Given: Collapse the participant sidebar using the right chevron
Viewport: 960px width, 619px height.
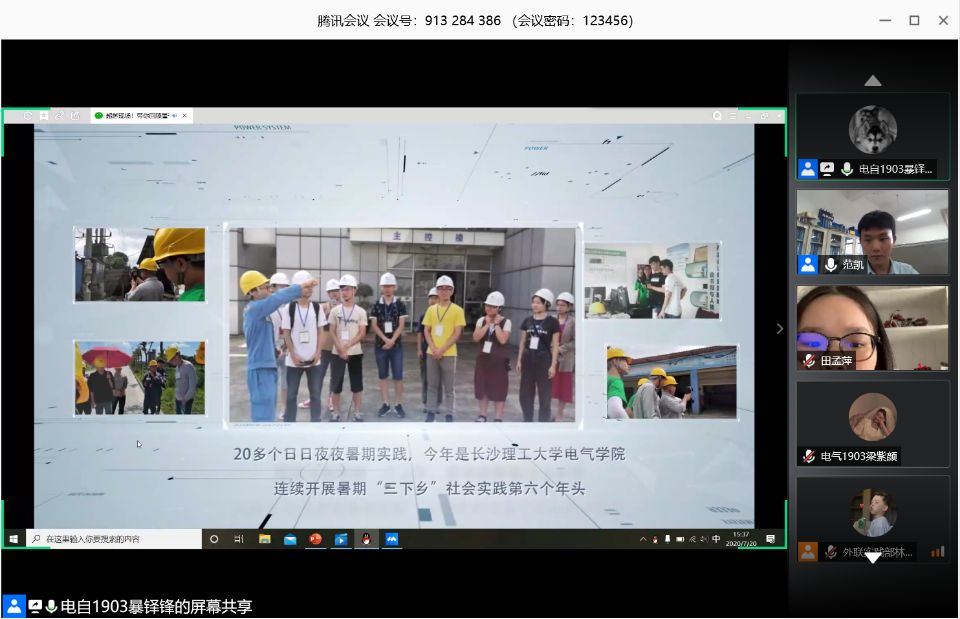Looking at the screenshot, I should click(x=780, y=328).
